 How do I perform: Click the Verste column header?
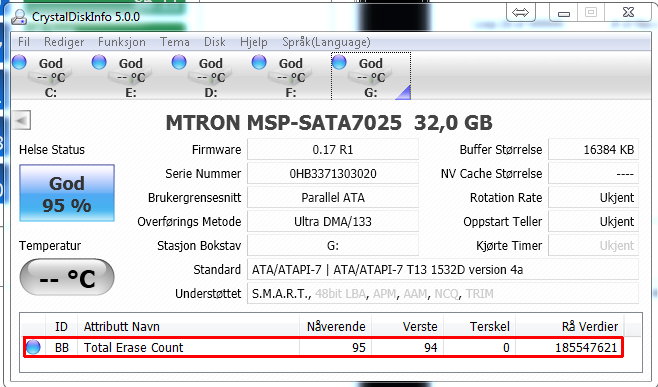click(x=407, y=326)
